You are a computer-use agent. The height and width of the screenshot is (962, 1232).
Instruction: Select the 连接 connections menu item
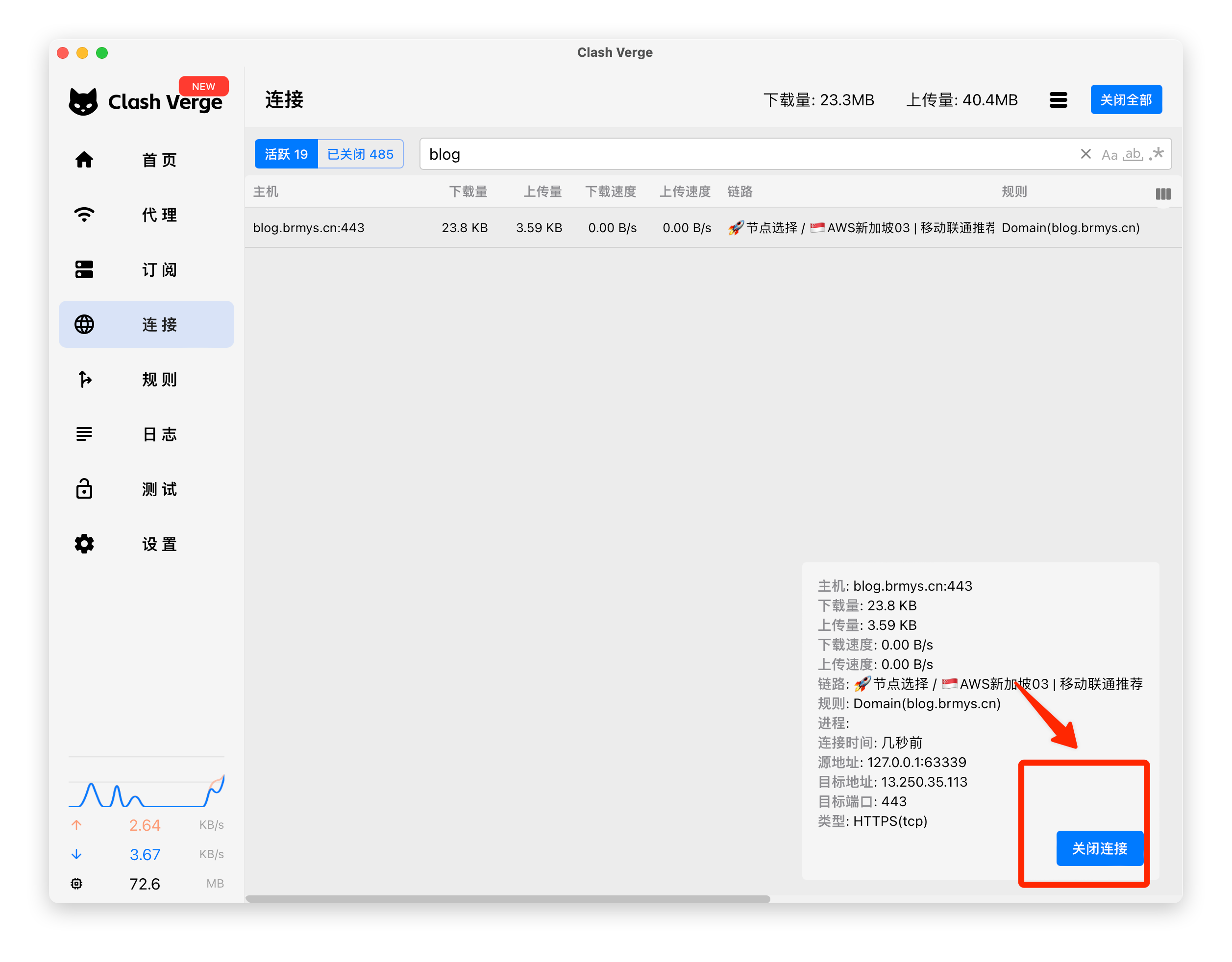point(147,324)
